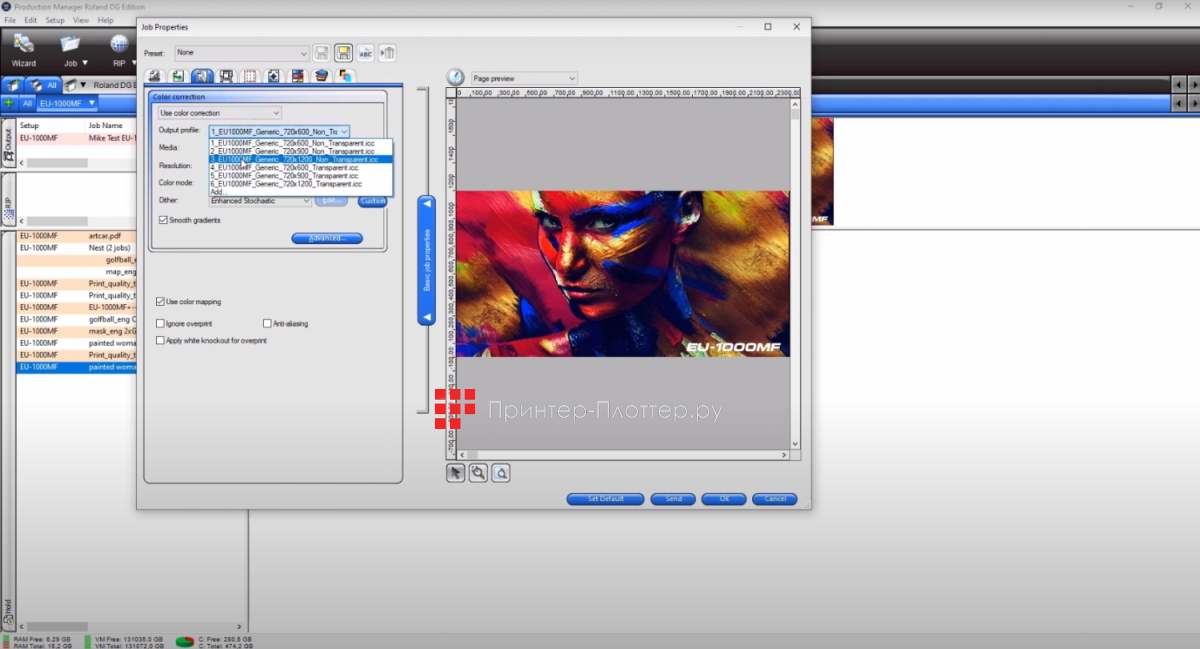Expand the Page preview dropdown
The height and width of the screenshot is (649, 1200).
(x=524, y=78)
